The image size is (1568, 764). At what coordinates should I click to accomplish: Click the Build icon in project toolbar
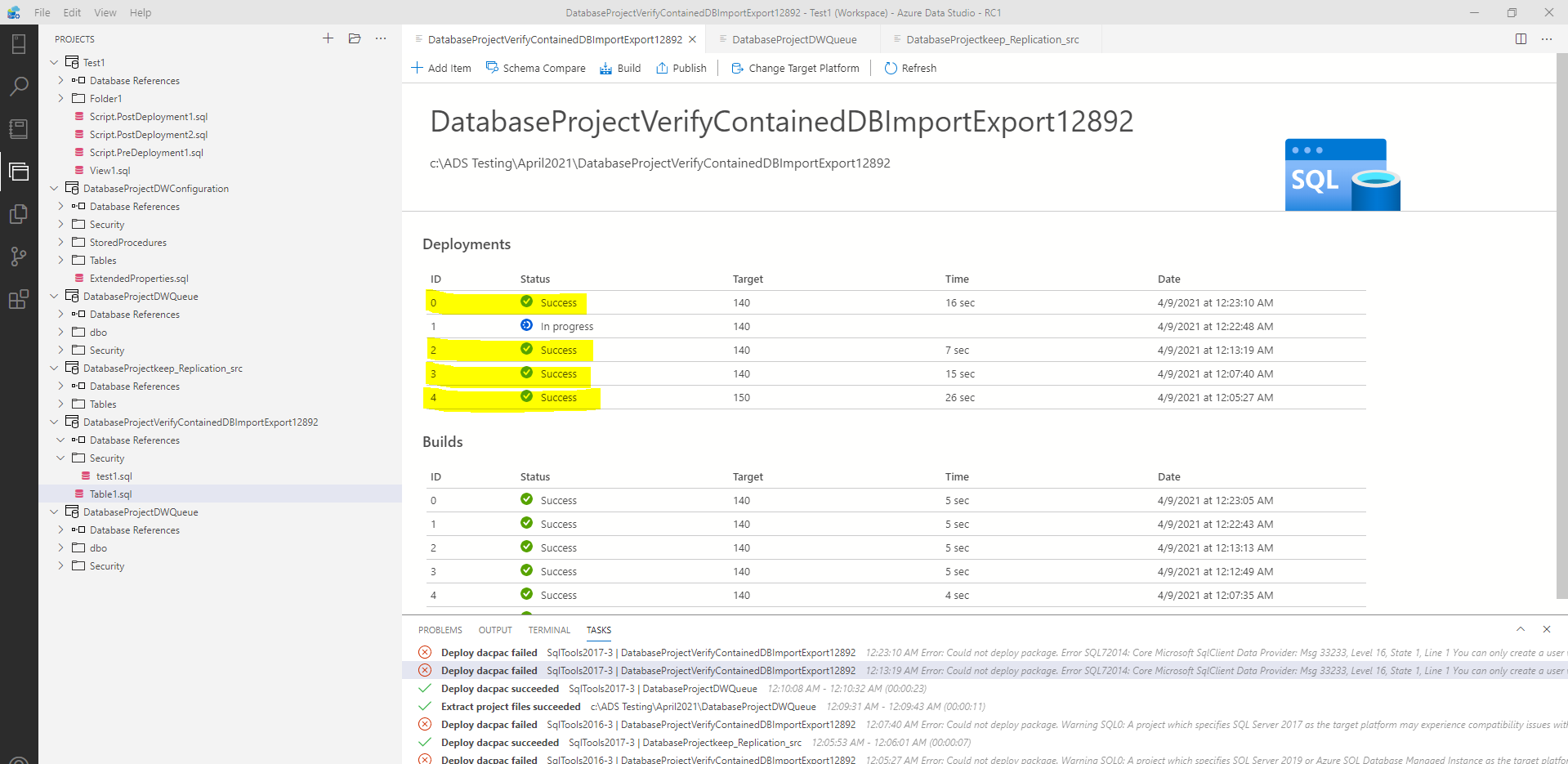[619, 68]
